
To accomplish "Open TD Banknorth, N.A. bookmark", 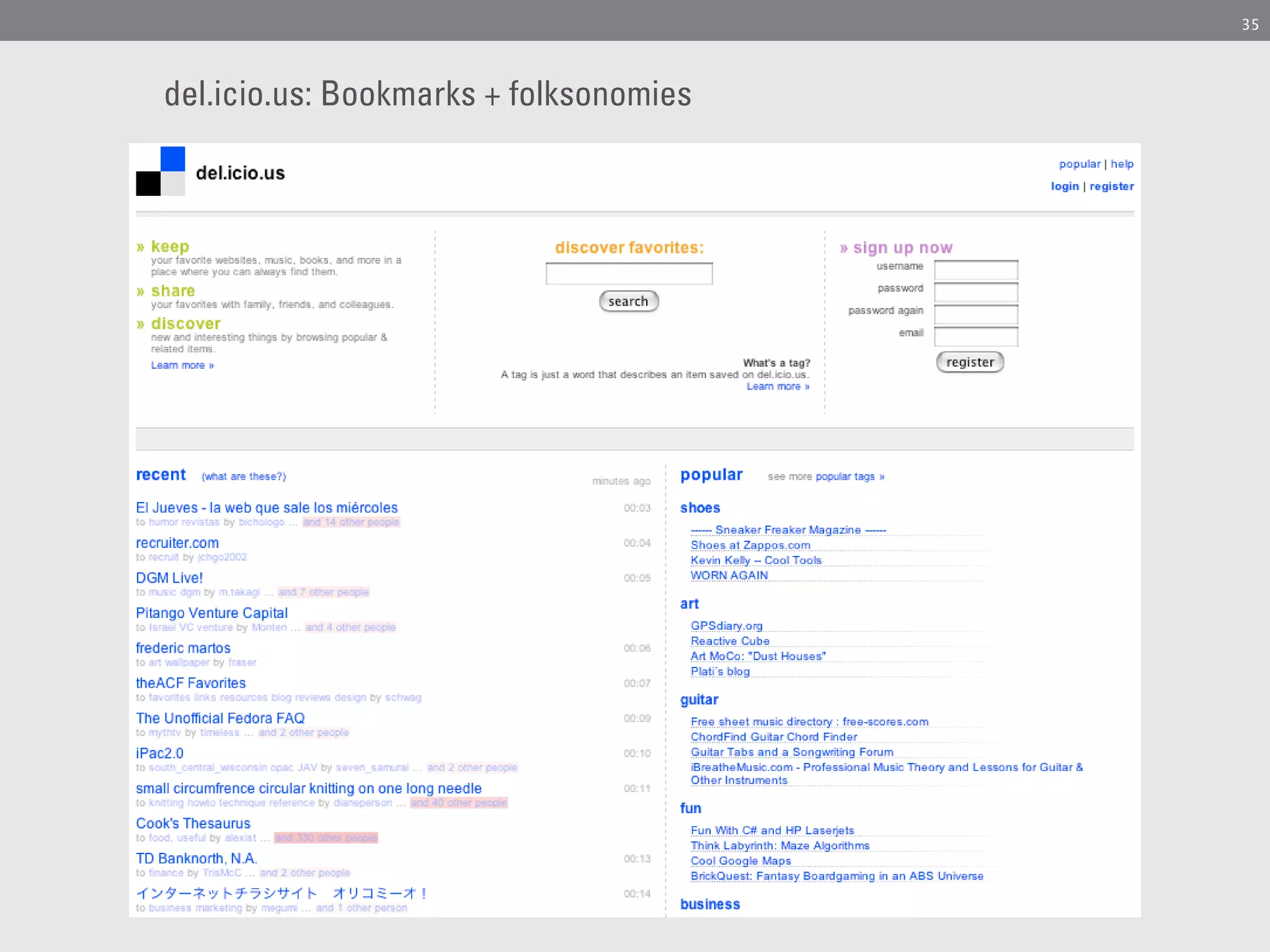I will 197,859.
